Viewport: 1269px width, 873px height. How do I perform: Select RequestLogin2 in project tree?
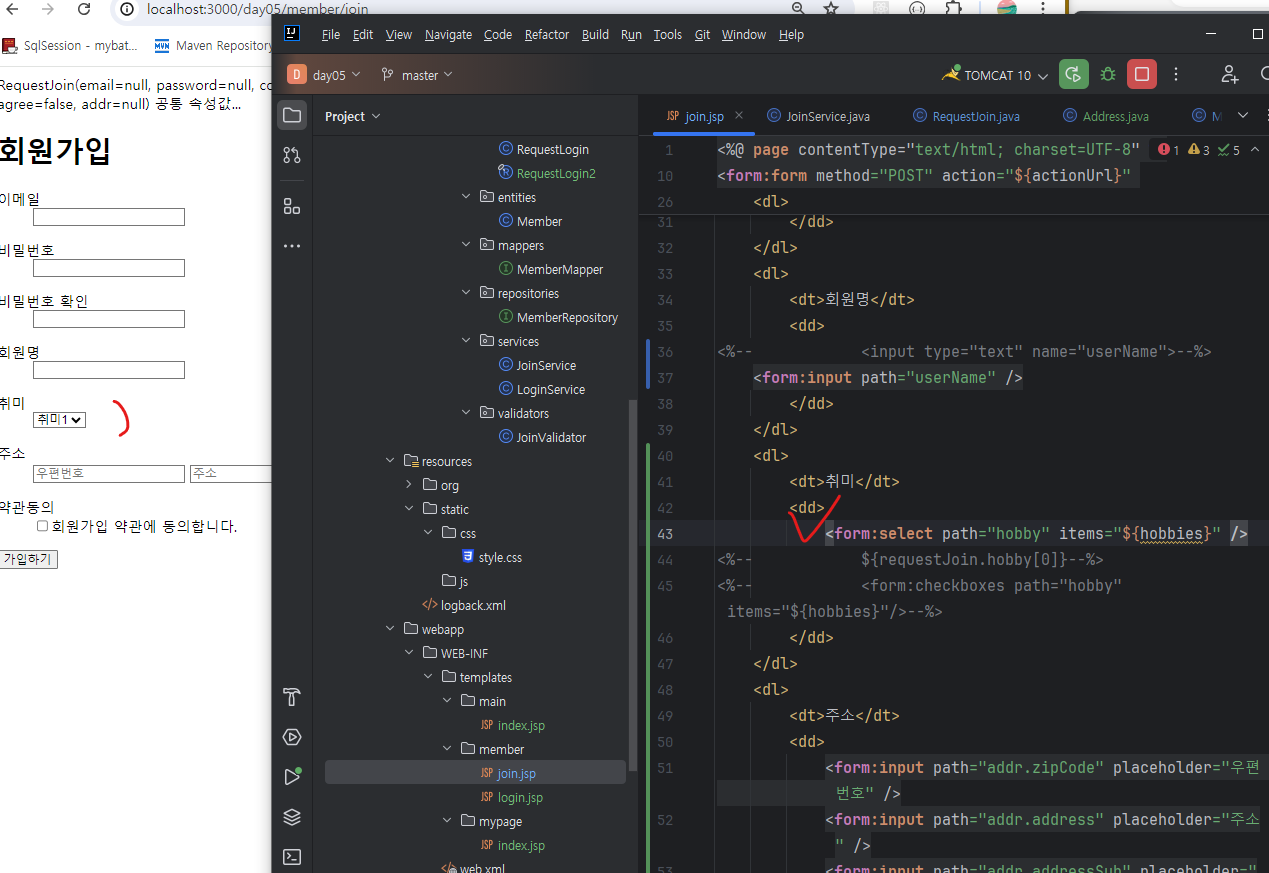click(546, 173)
